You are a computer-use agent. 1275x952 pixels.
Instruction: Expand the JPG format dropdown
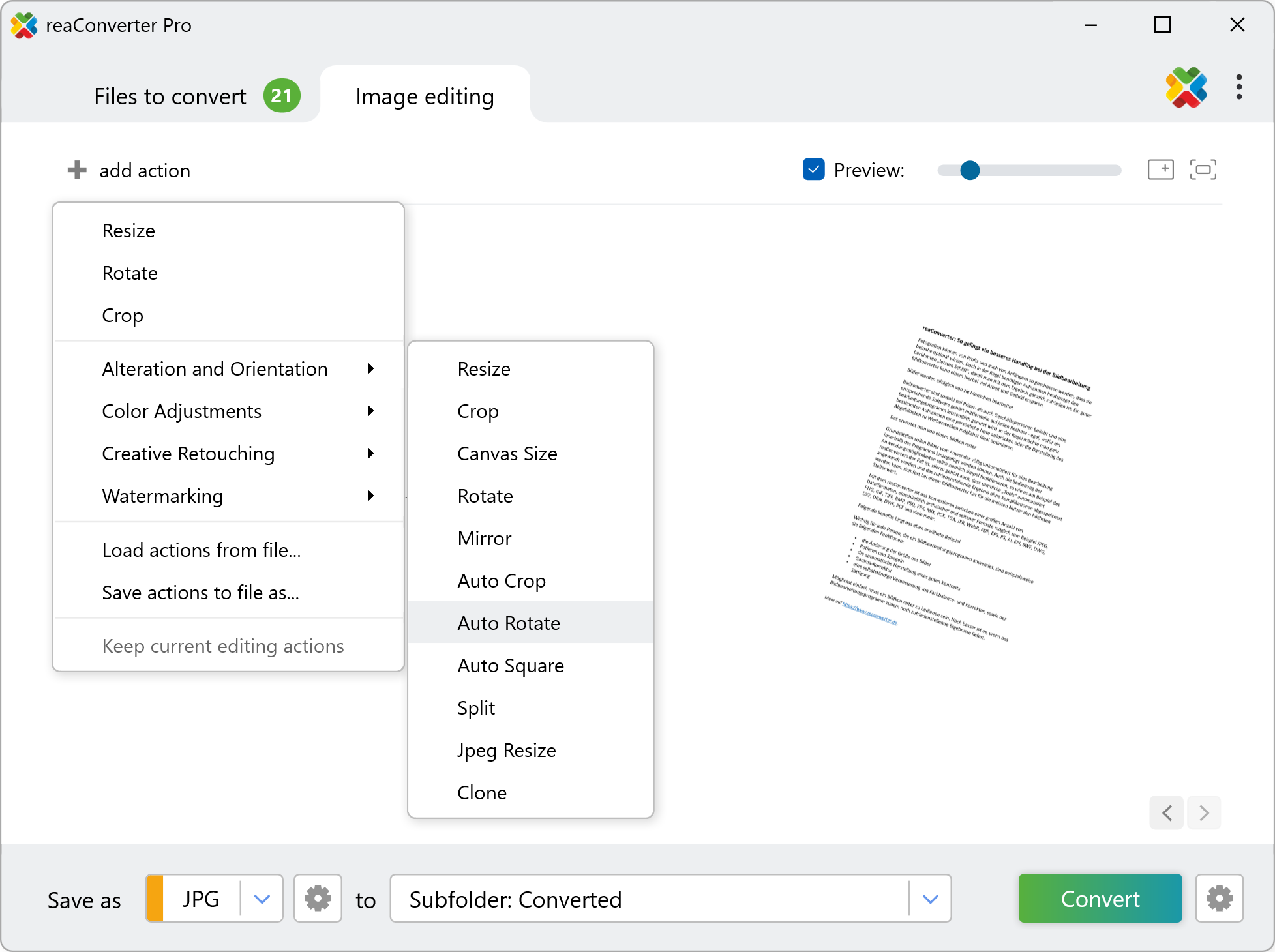coord(262,899)
